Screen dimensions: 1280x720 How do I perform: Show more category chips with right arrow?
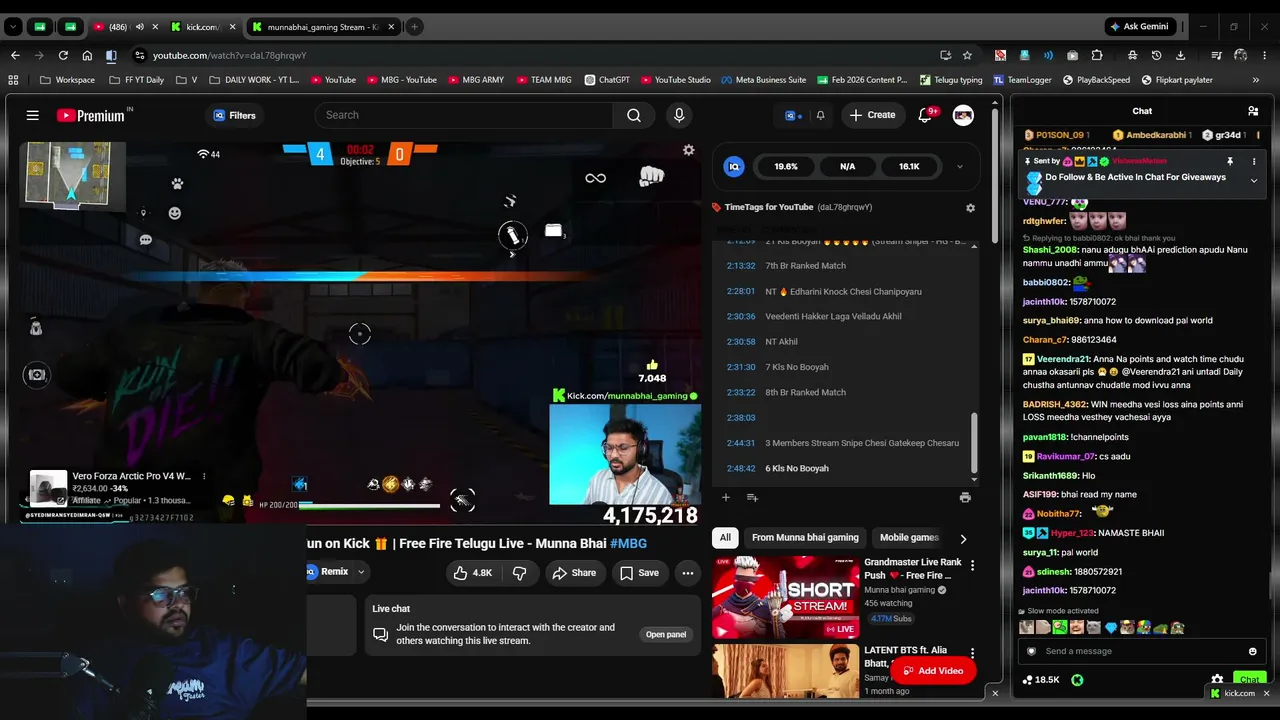pos(963,538)
